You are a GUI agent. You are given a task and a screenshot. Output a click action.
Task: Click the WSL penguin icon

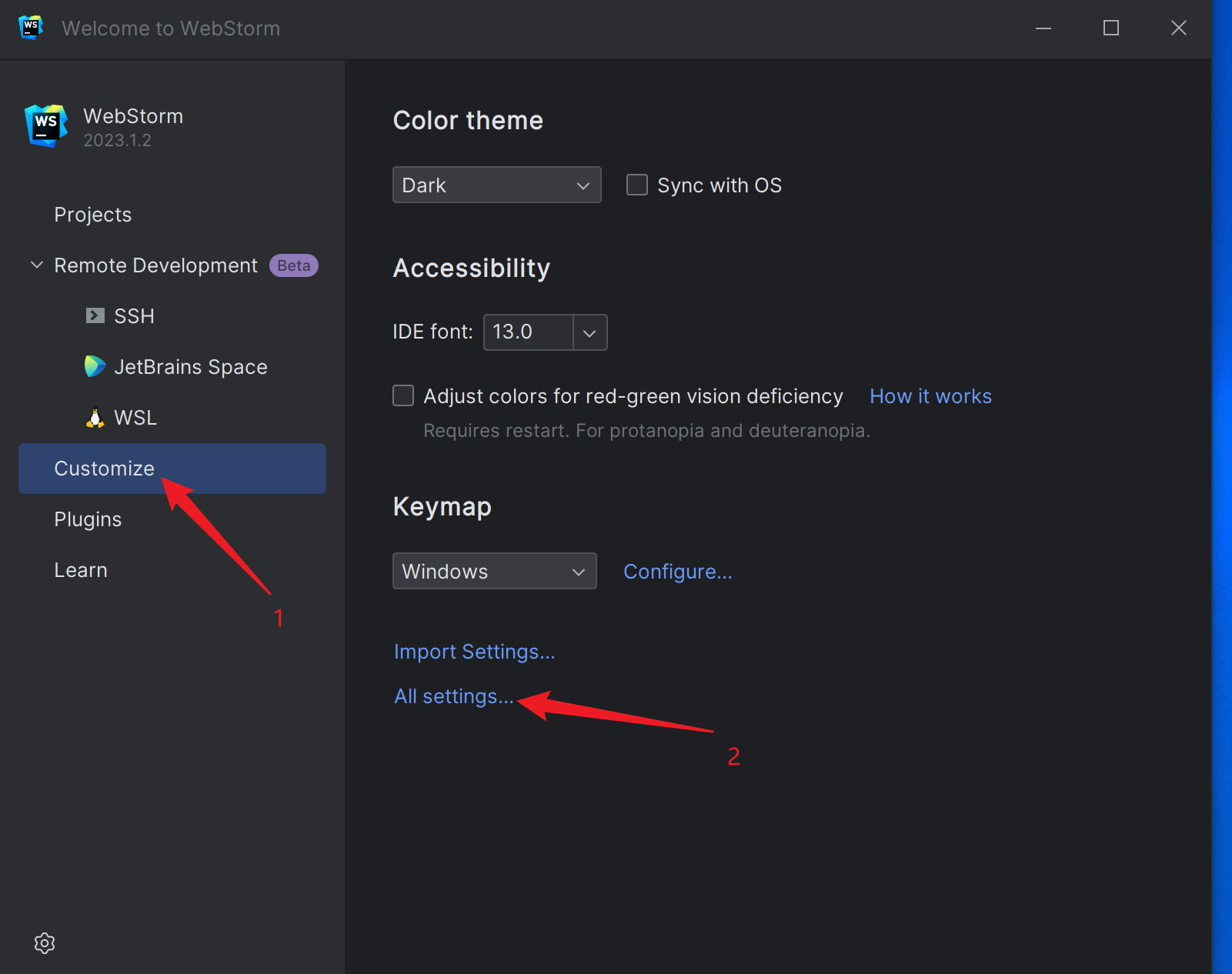point(95,417)
